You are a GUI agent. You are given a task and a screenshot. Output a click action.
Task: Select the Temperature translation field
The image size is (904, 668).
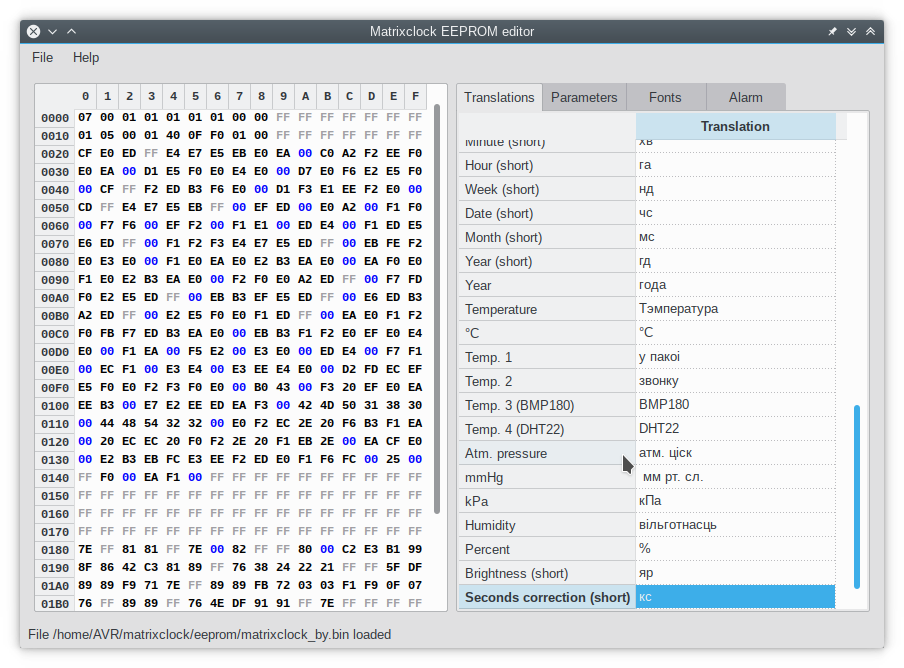[735, 309]
